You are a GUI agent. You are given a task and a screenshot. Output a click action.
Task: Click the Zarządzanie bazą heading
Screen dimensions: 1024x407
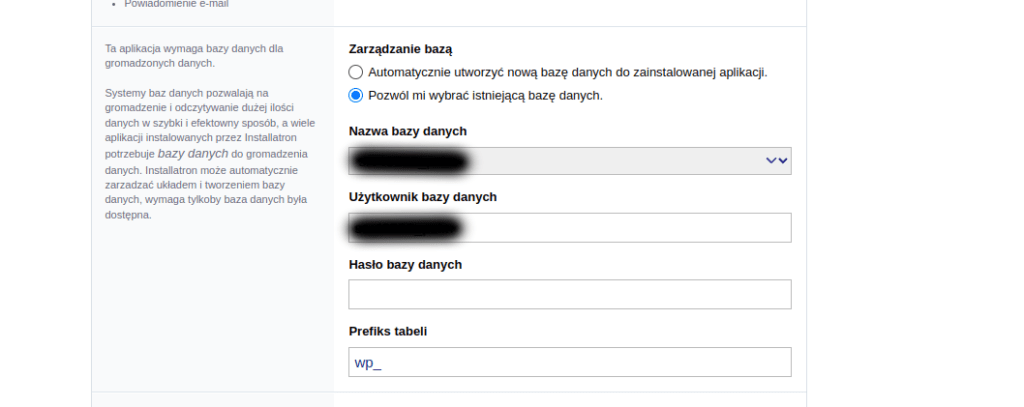400,49
